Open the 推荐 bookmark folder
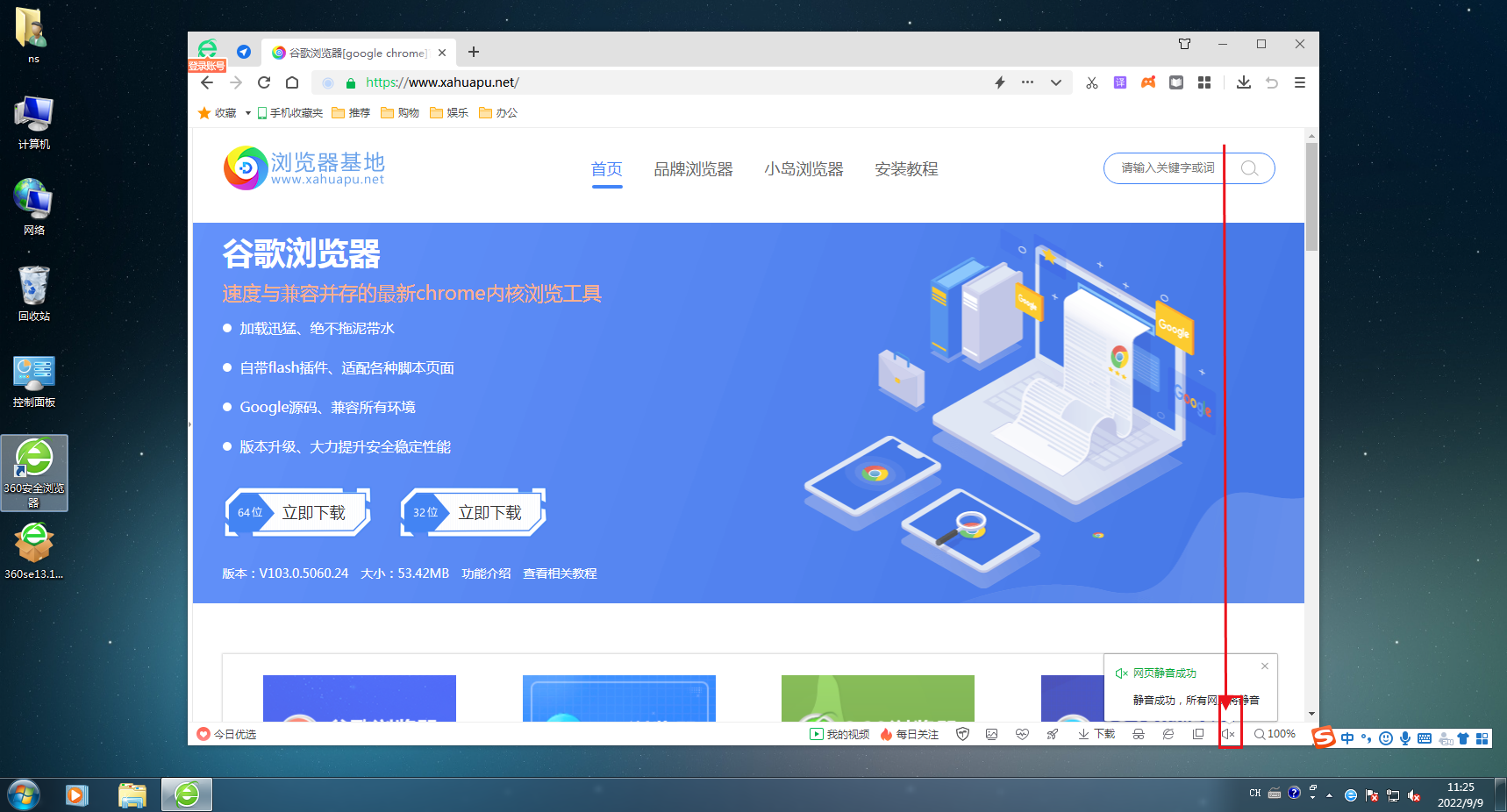1507x812 pixels. [351, 113]
